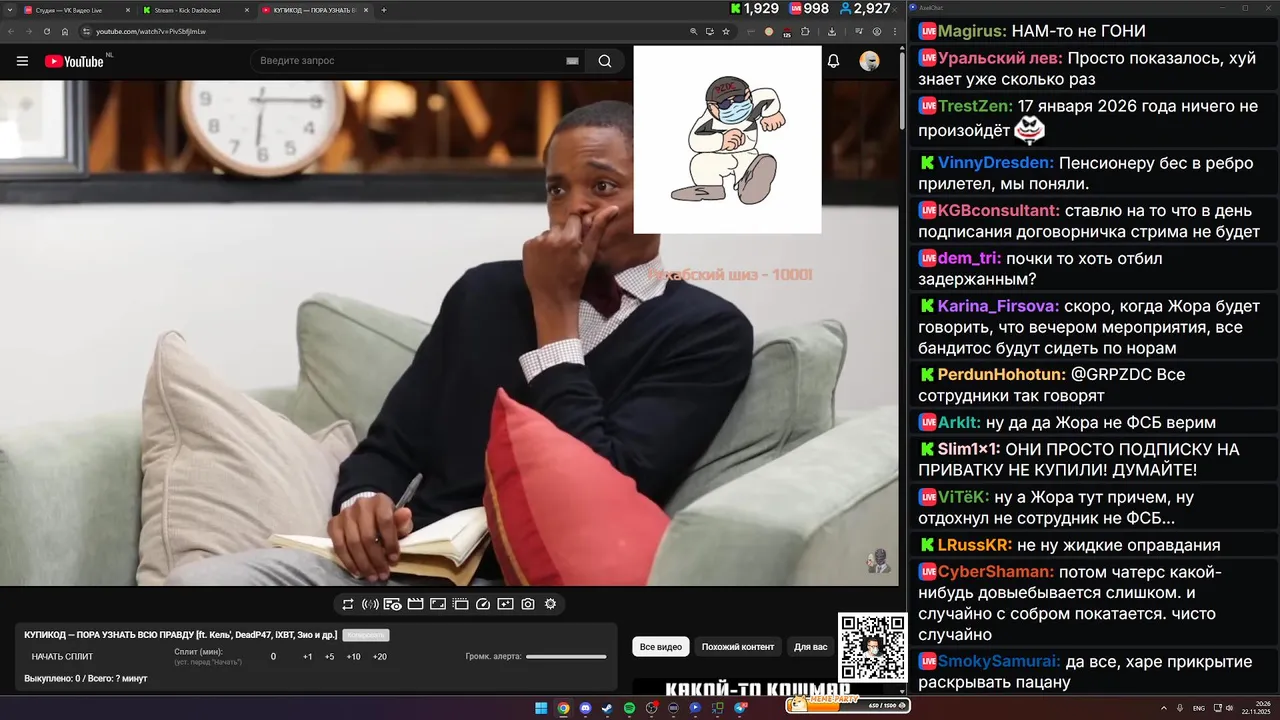
Task: Open the browser extensions puzzle icon
Action: click(805, 31)
